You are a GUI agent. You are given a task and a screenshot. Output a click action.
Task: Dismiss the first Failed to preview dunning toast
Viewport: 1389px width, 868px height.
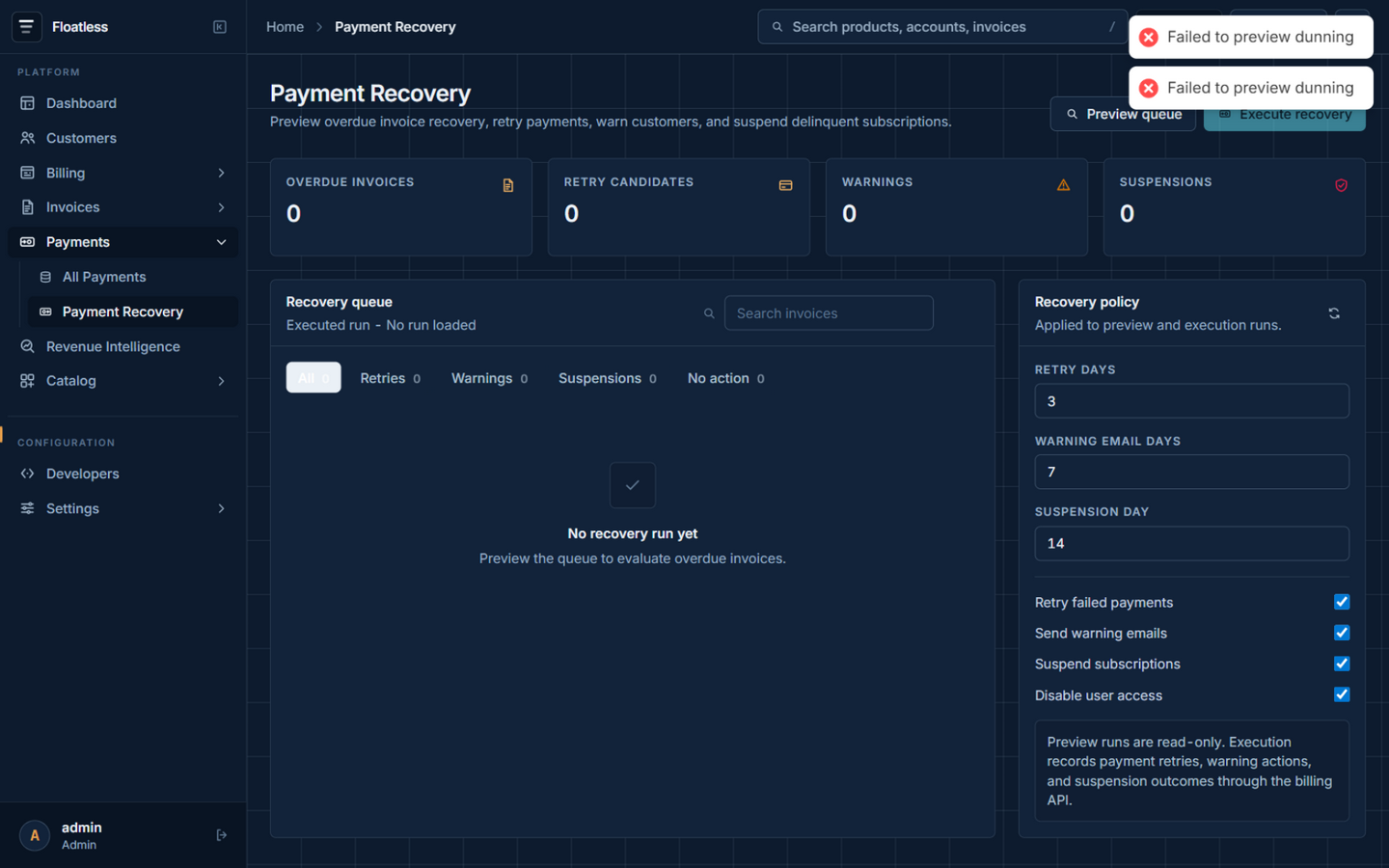click(1250, 37)
